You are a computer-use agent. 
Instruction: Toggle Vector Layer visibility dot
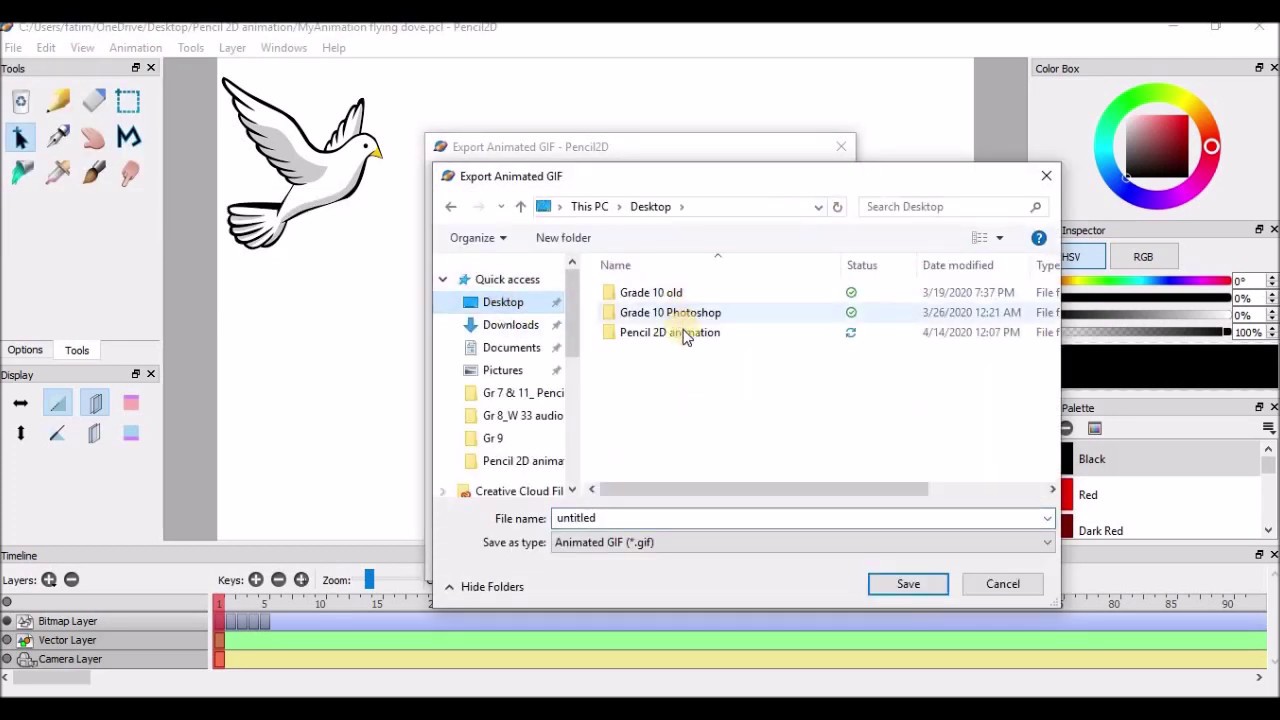[7, 640]
